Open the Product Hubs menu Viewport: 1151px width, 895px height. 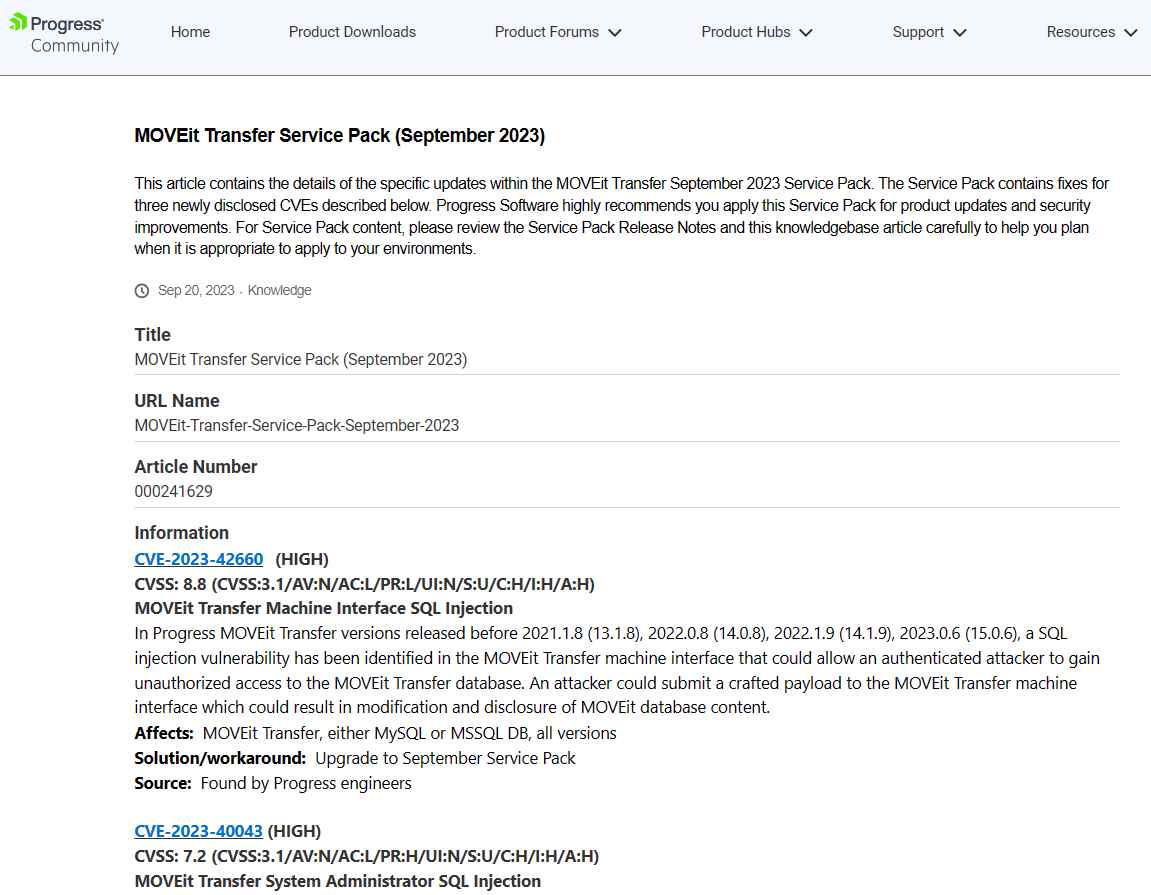coord(757,32)
